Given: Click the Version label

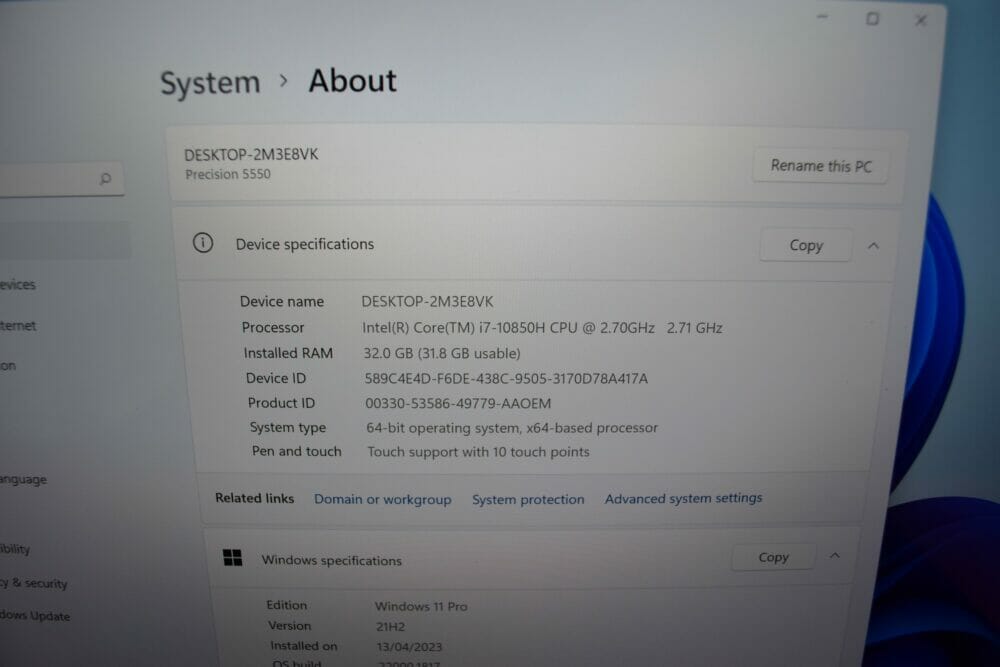Looking at the screenshot, I should 290,626.
